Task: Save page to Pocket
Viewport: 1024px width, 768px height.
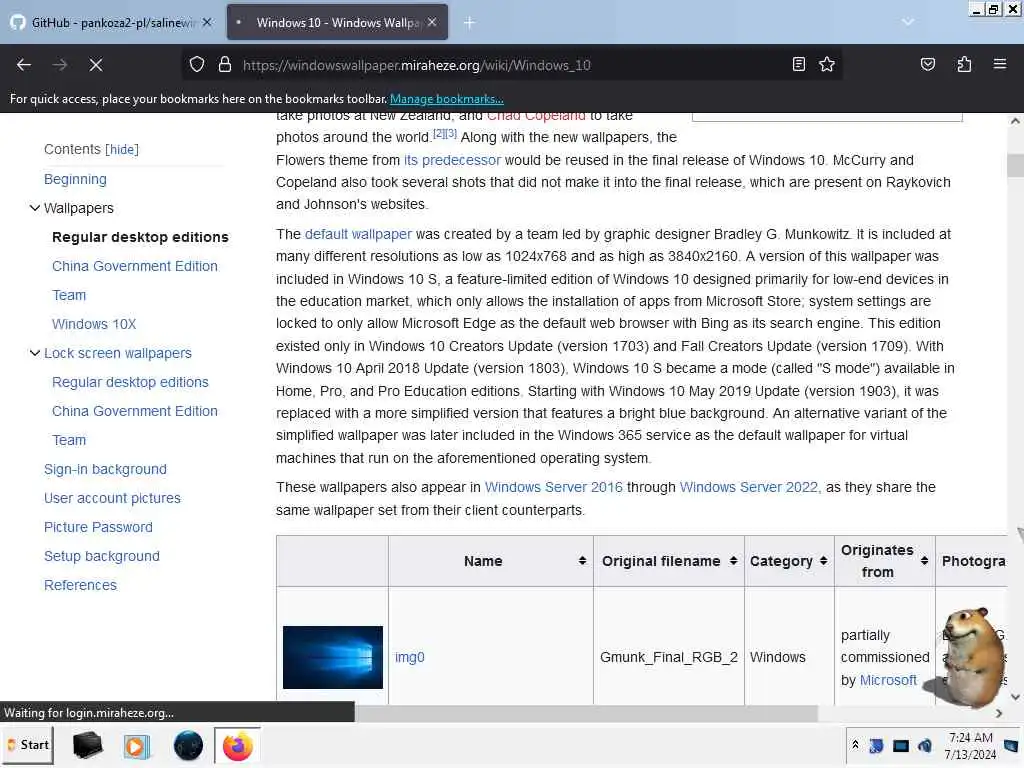Action: [x=927, y=64]
